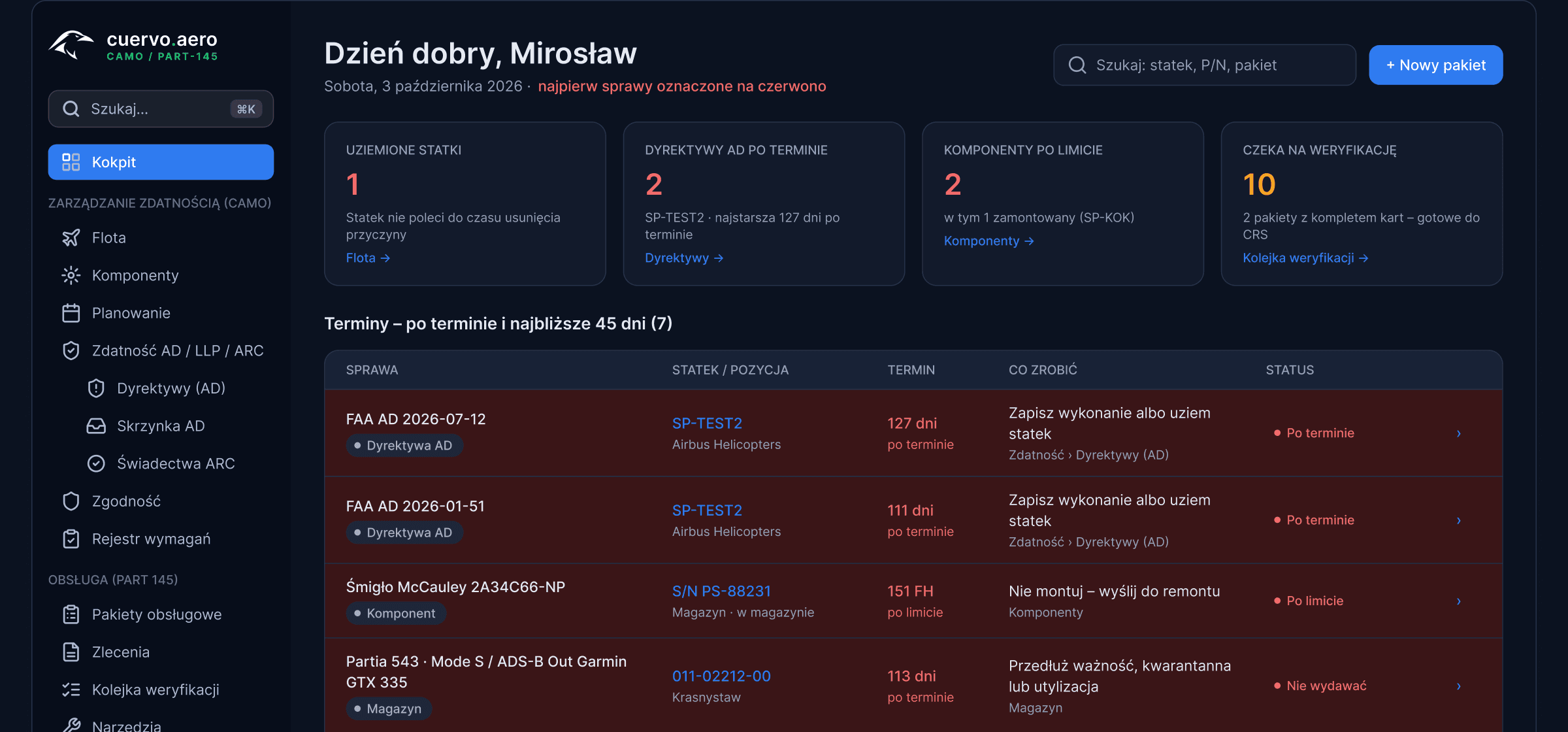Click SP-TEST2 in the FAA AD 2026-07-12 row
The image size is (1568, 732).
point(707,424)
